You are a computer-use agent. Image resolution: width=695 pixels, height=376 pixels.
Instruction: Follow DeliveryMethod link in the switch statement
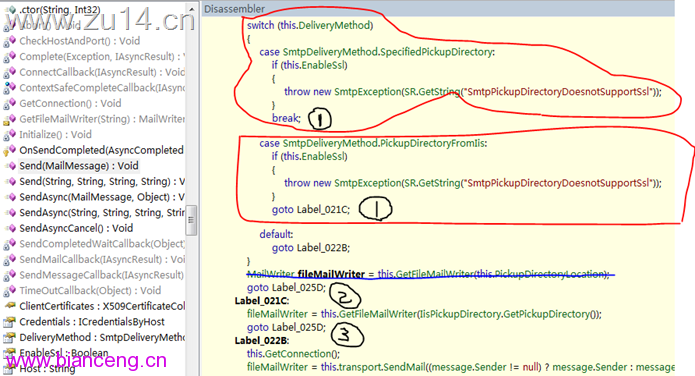pos(334,25)
